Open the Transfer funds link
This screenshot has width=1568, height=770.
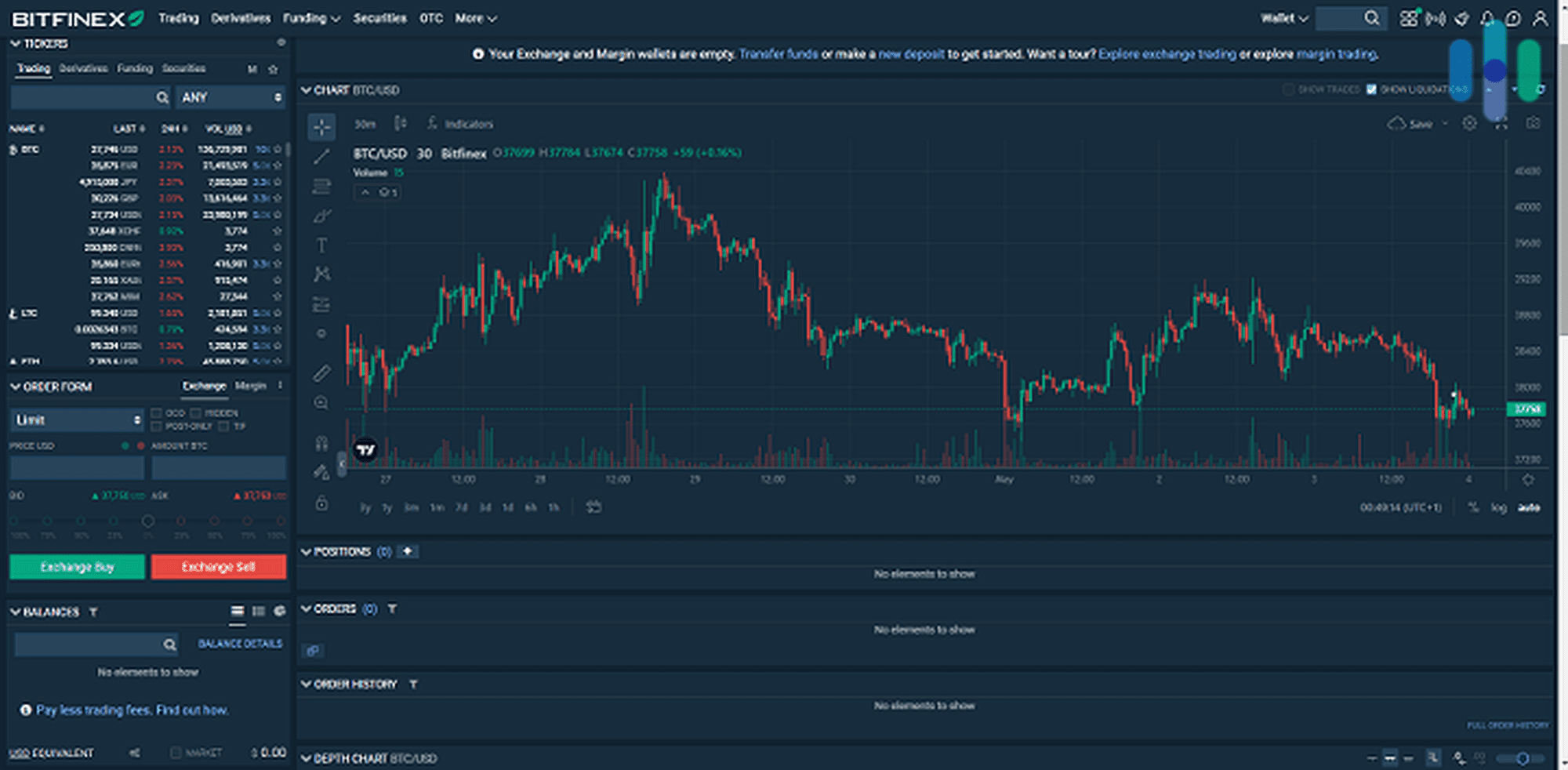click(779, 54)
